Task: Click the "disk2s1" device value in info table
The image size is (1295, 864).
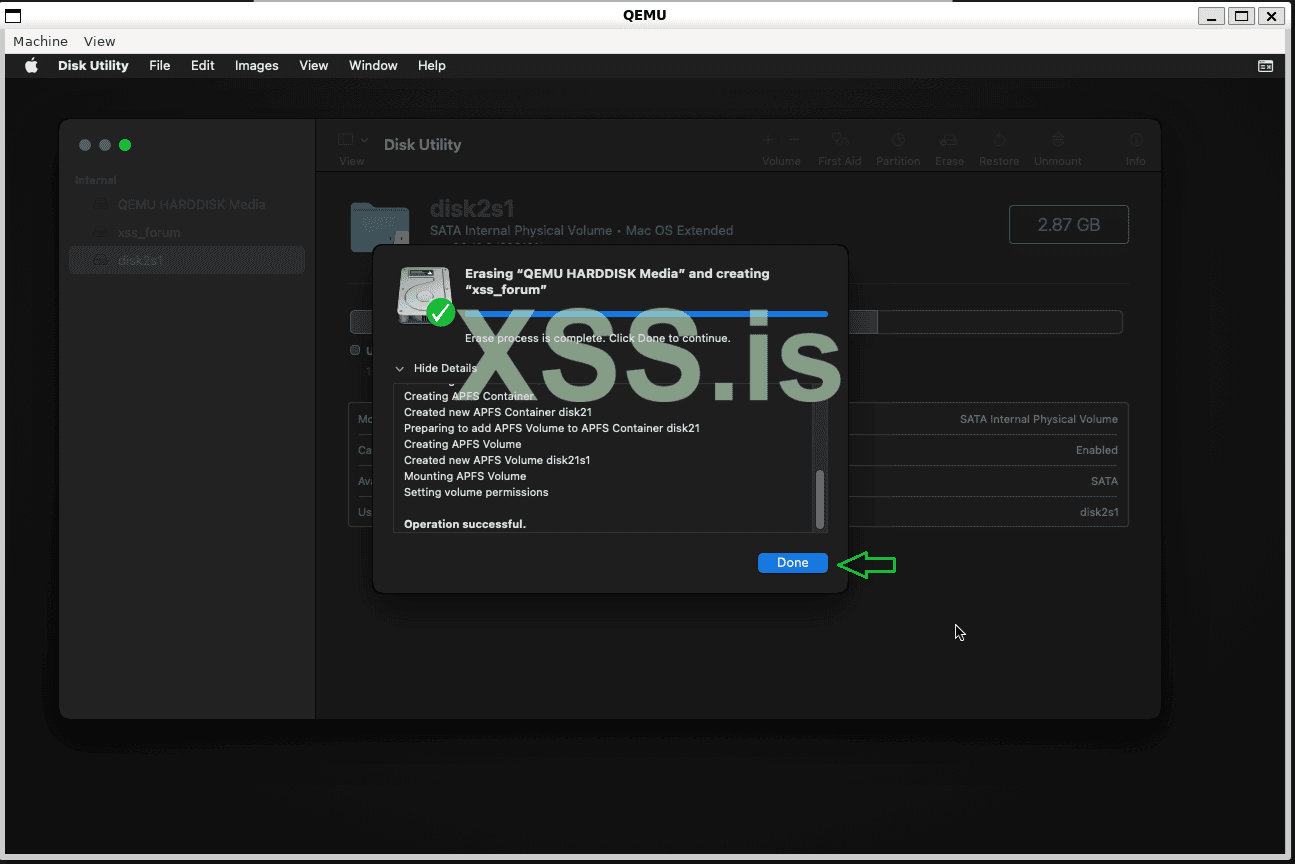Action: pyautogui.click(x=1099, y=513)
